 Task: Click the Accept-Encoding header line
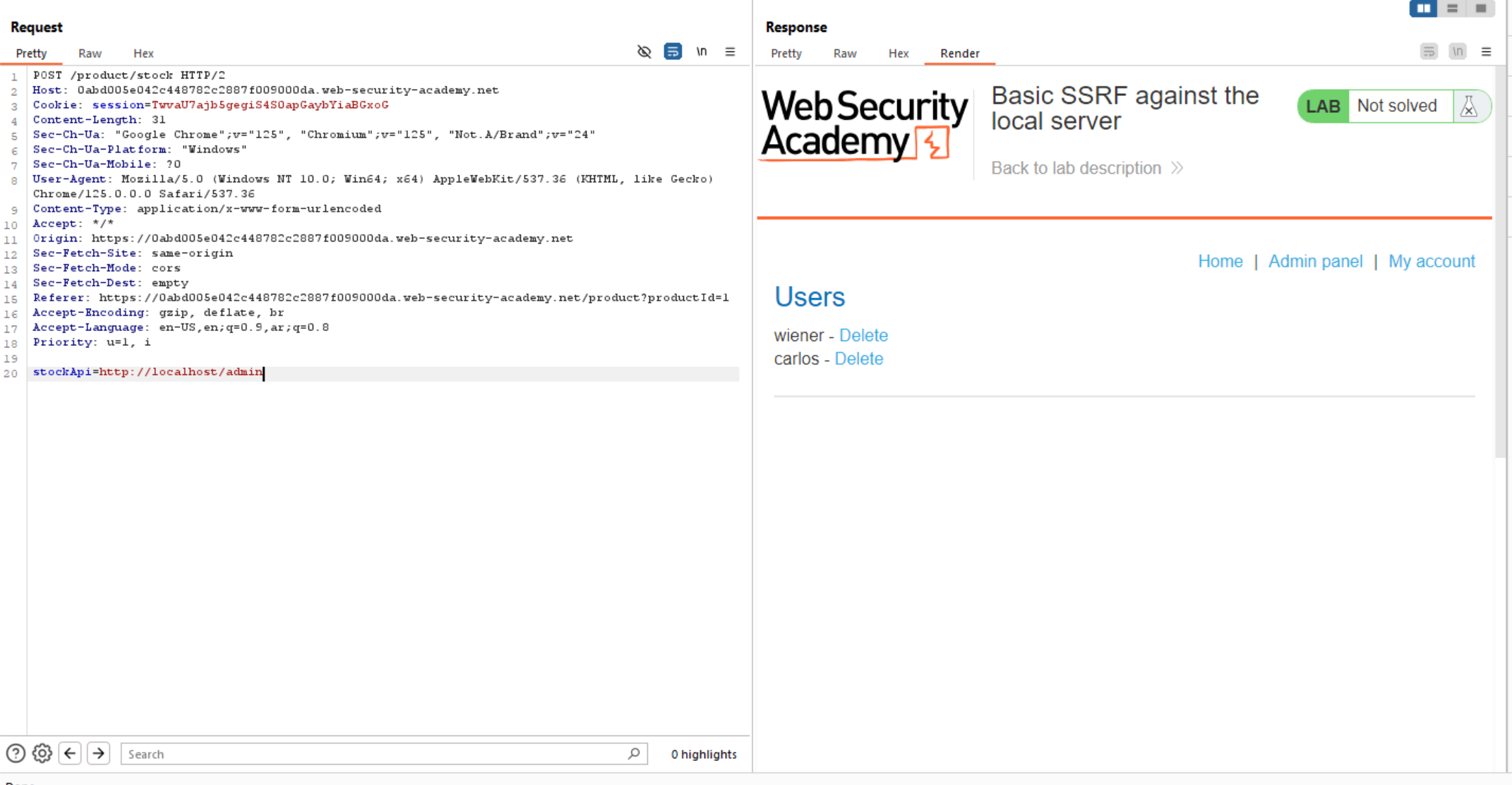coord(158,312)
